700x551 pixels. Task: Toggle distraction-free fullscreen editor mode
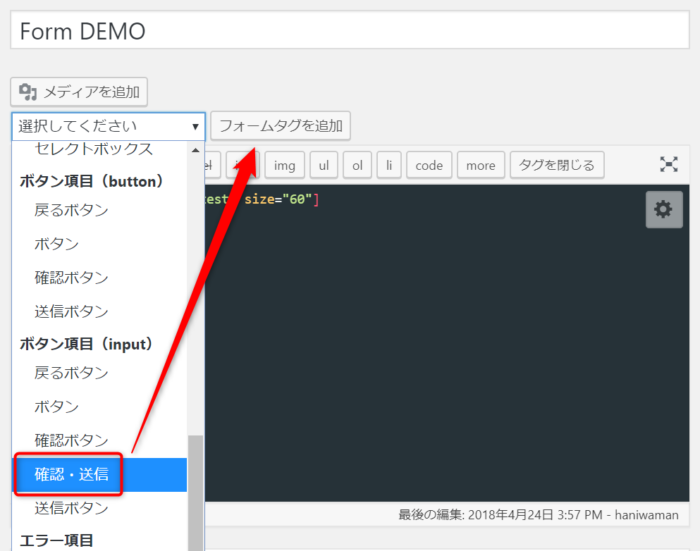click(x=669, y=164)
